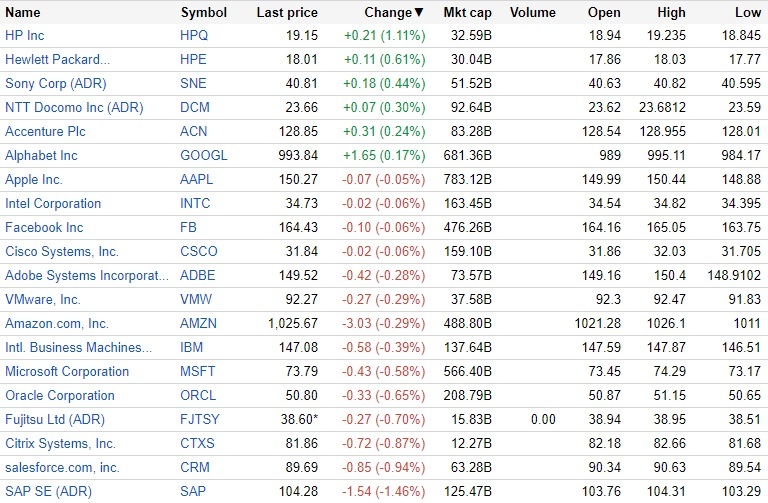Sort by the Open column header
Viewport: 768px width, 503px height.
coord(603,13)
